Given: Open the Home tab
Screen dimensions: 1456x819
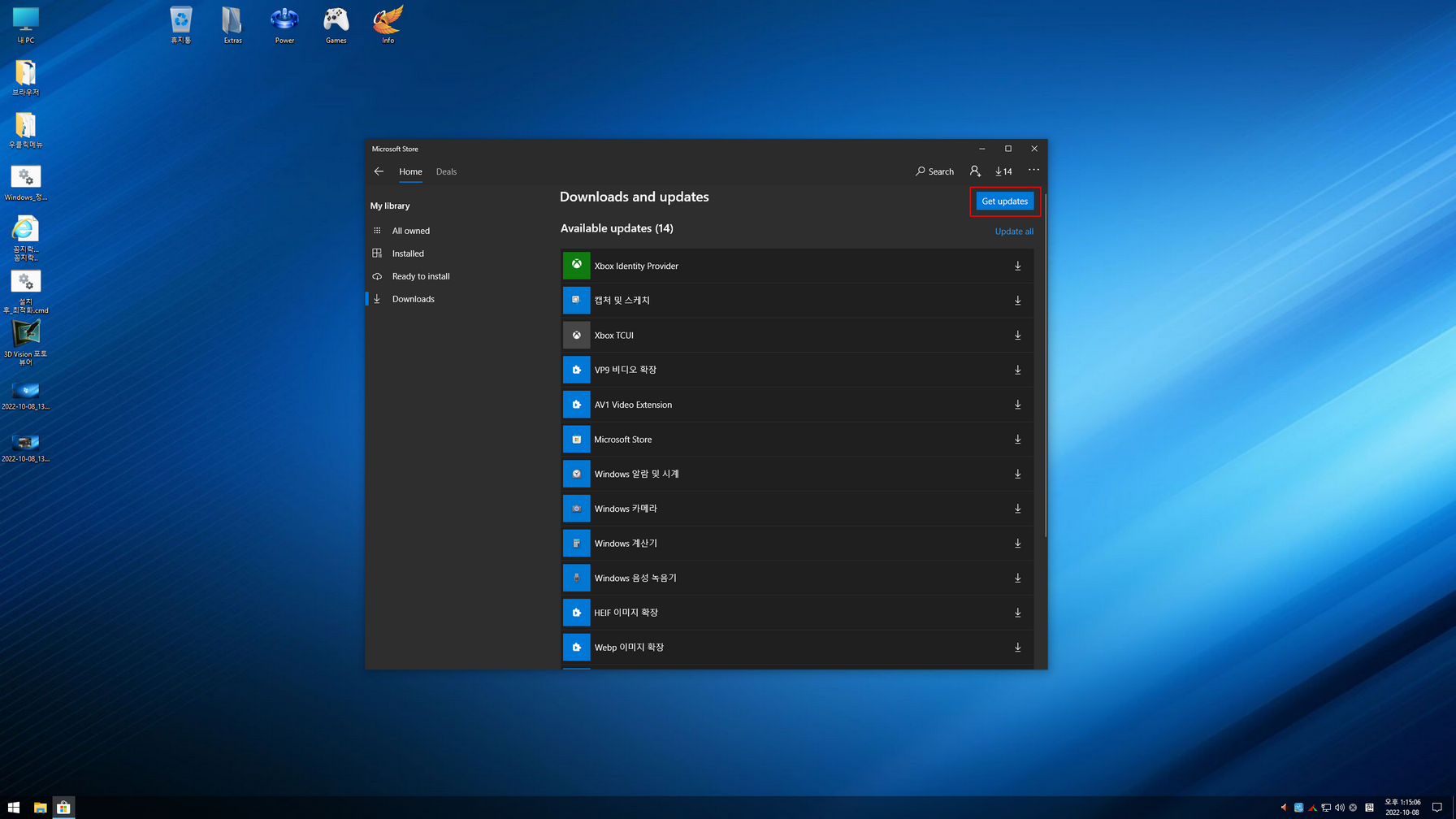Looking at the screenshot, I should tap(410, 171).
